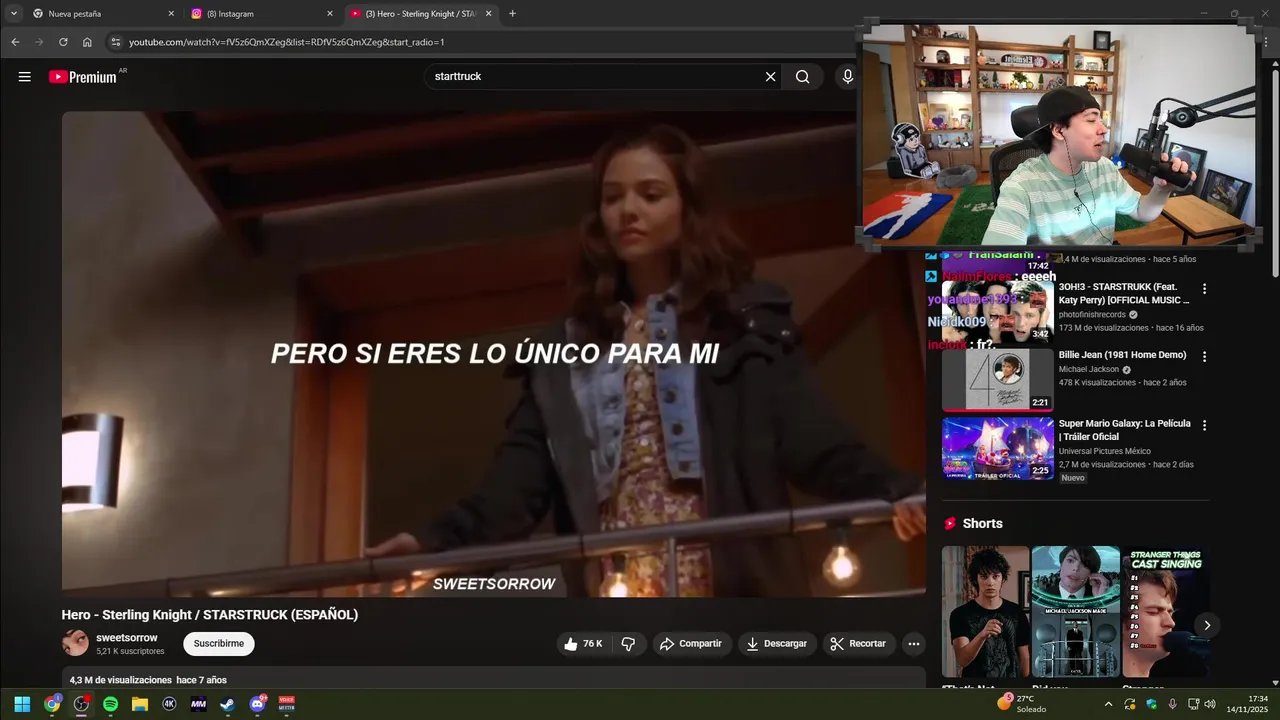Screen dimensions: 1280x720
Task: Open the 3OH!3 STARSTRUKK video thumbnail
Action: (x=998, y=311)
